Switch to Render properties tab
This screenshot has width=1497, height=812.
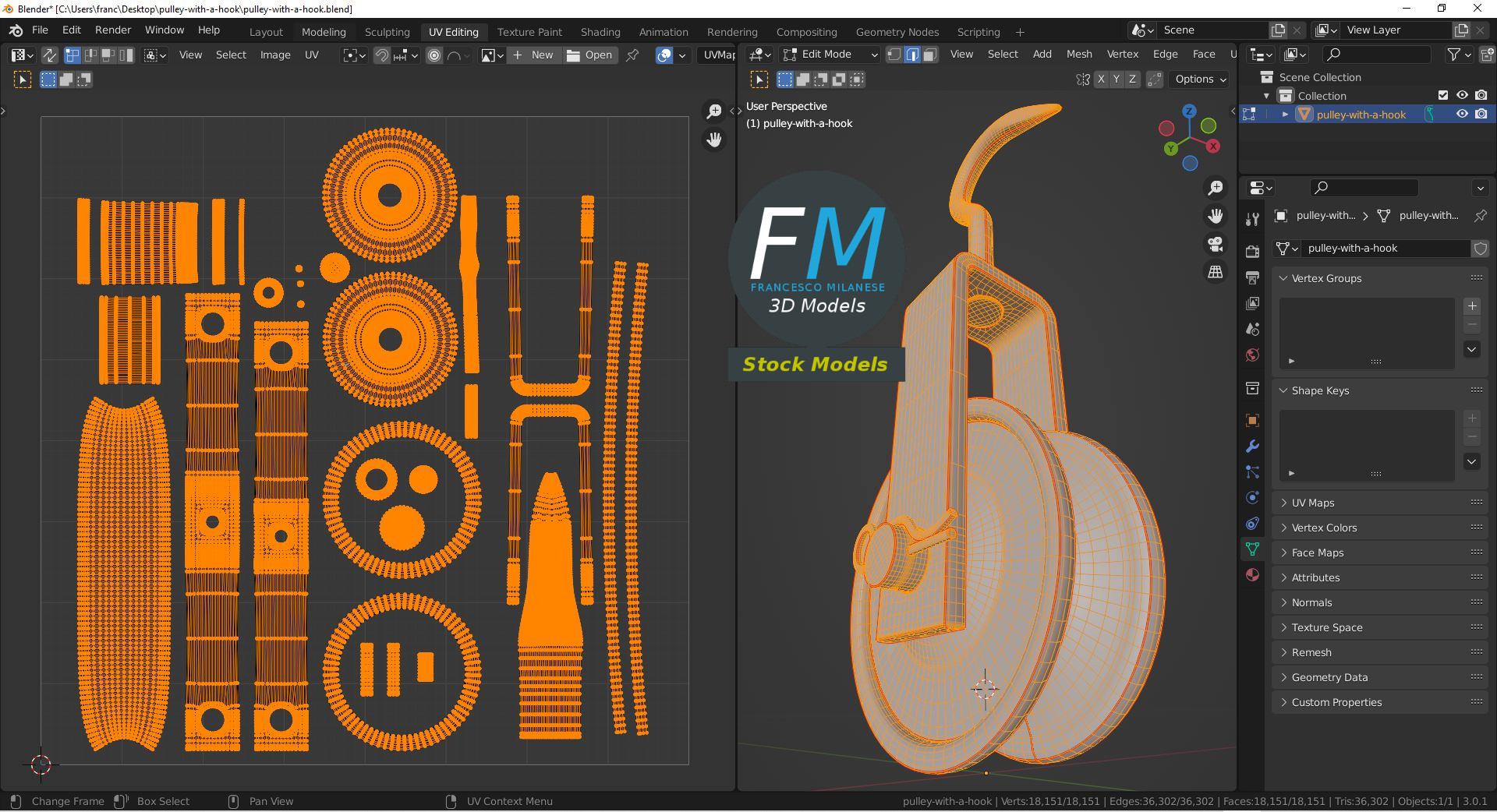[1252, 252]
